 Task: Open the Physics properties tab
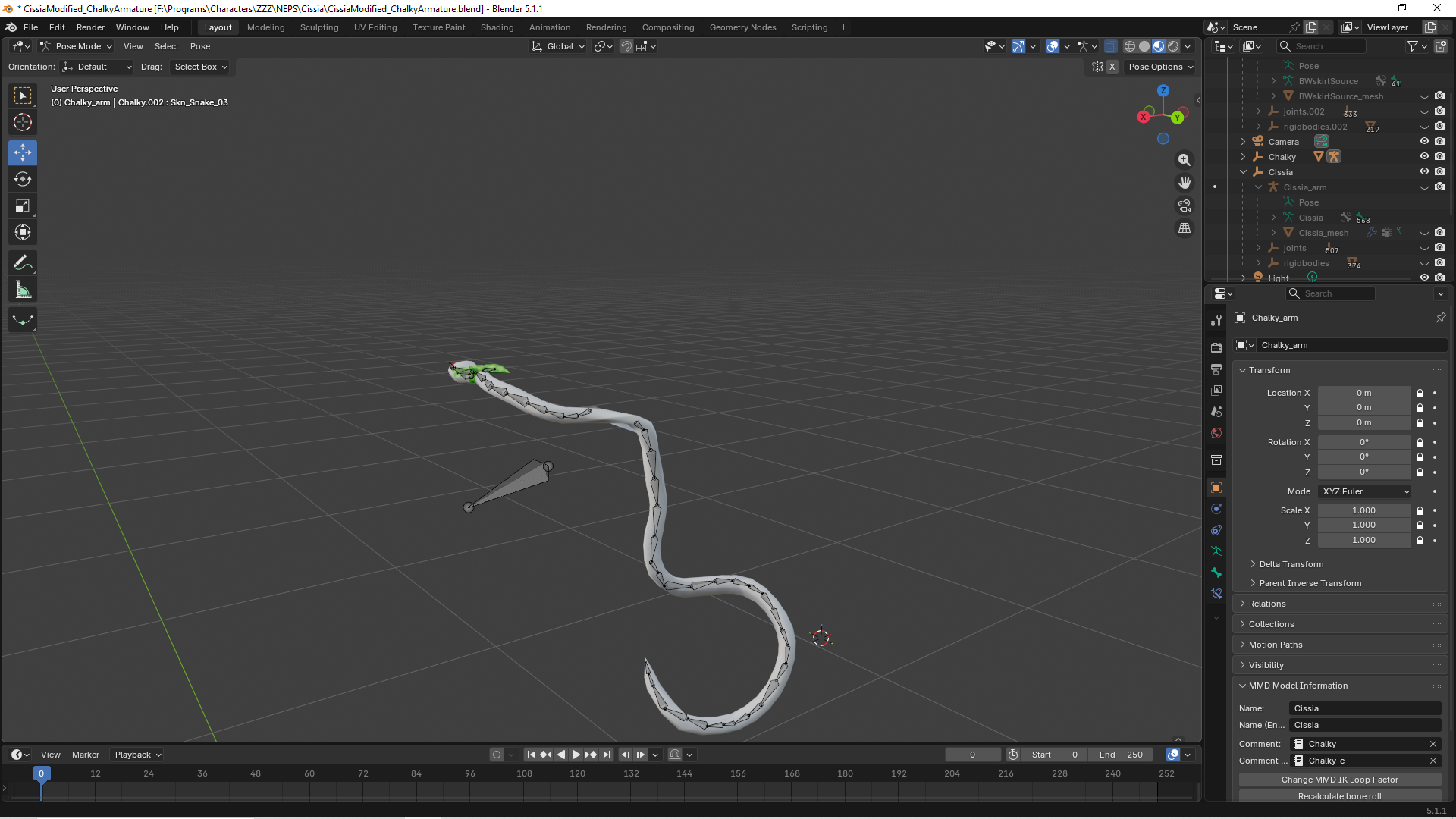click(x=1216, y=509)
